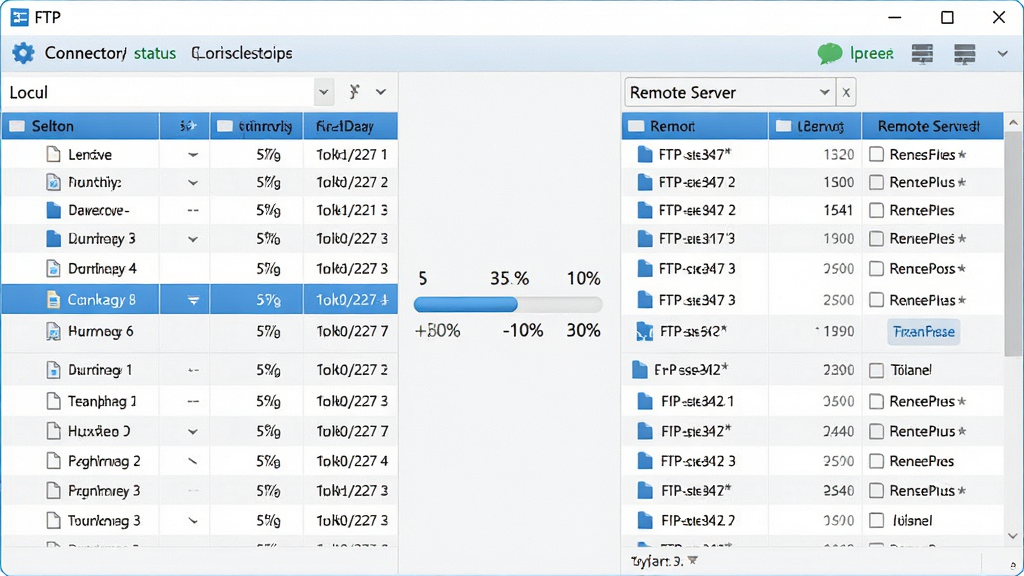Select the checkbox in the 1900 row
The image size is (1024, 576).
pyautogui.click(x=876, y=239)
